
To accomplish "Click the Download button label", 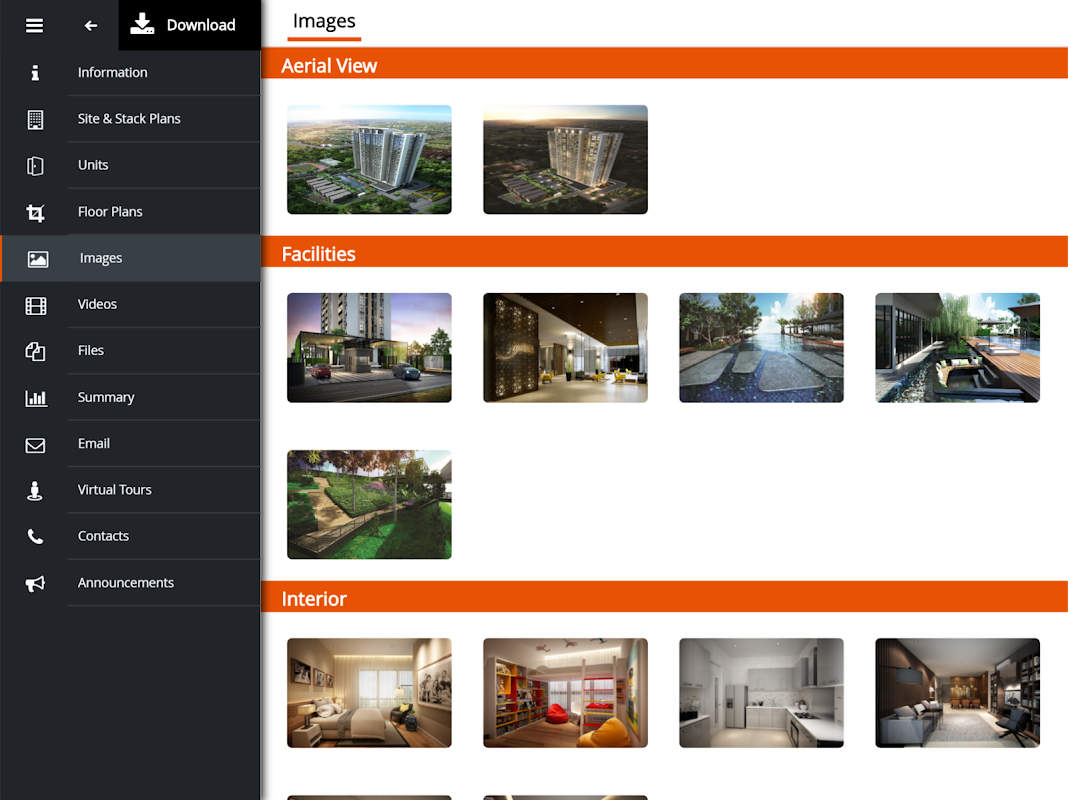I will tap(201, 25).
